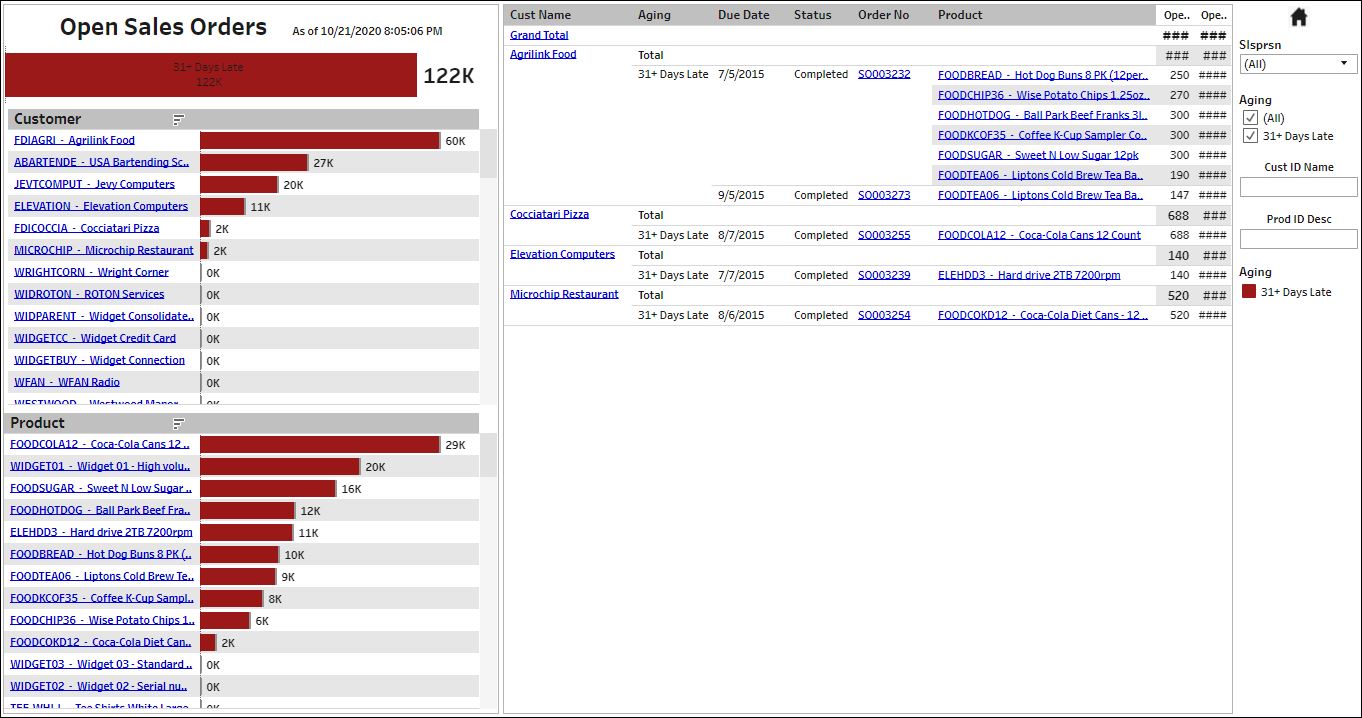Open order SO003239 link
Viewport: 1362px width, 718px height.
(x=884, y=275)
